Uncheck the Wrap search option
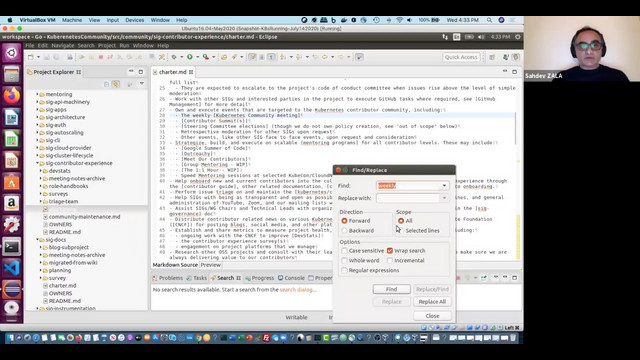 pyautogui.click(x=390, y=251)
